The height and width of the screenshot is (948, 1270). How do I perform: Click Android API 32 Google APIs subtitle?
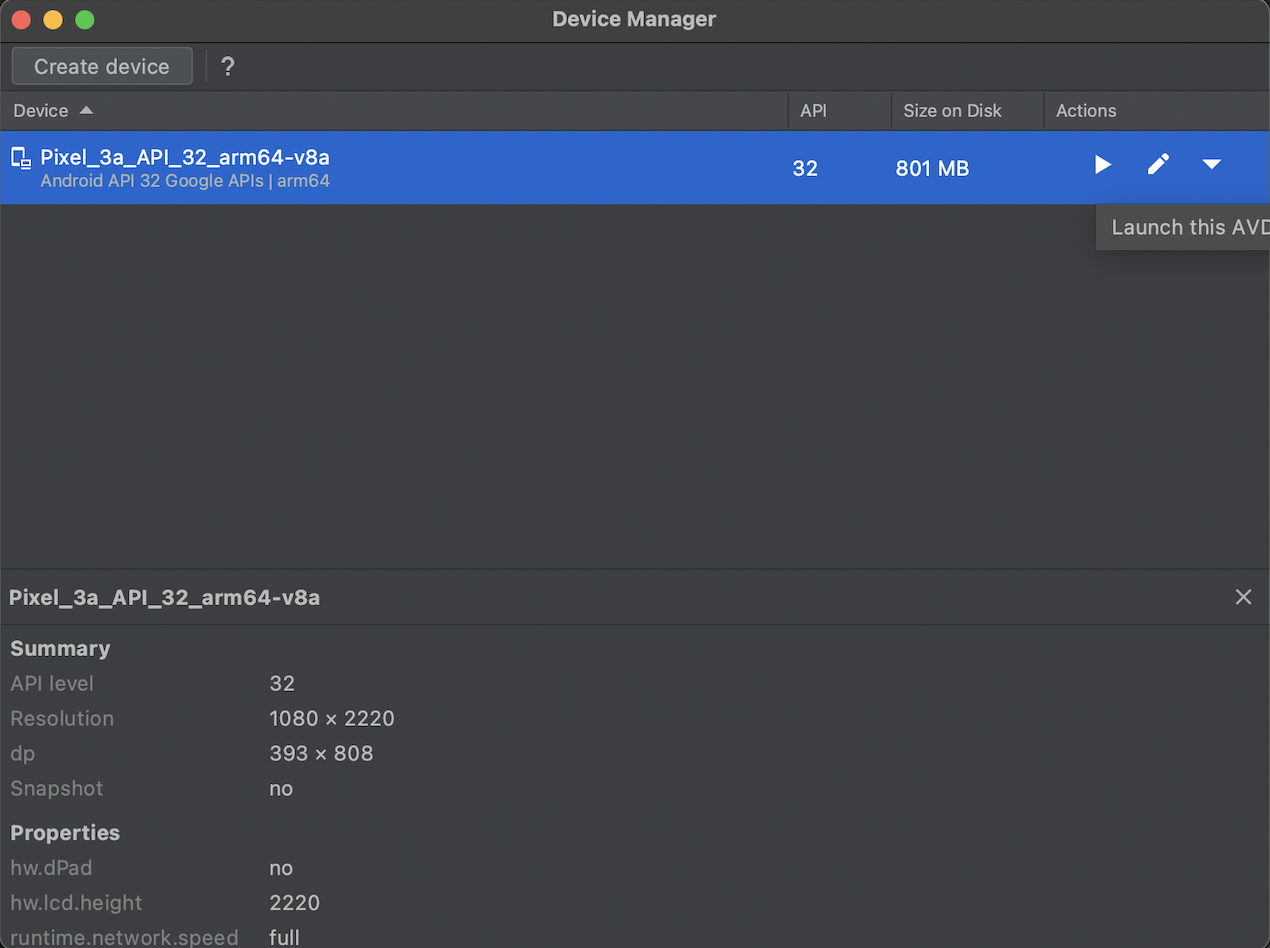click(185, 182)
